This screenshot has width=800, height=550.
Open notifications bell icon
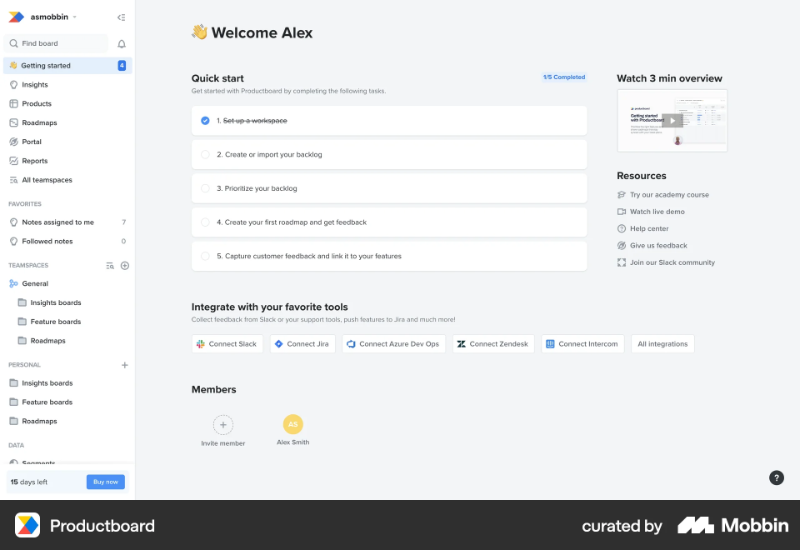pyautogui.click(x=121, y=44)
